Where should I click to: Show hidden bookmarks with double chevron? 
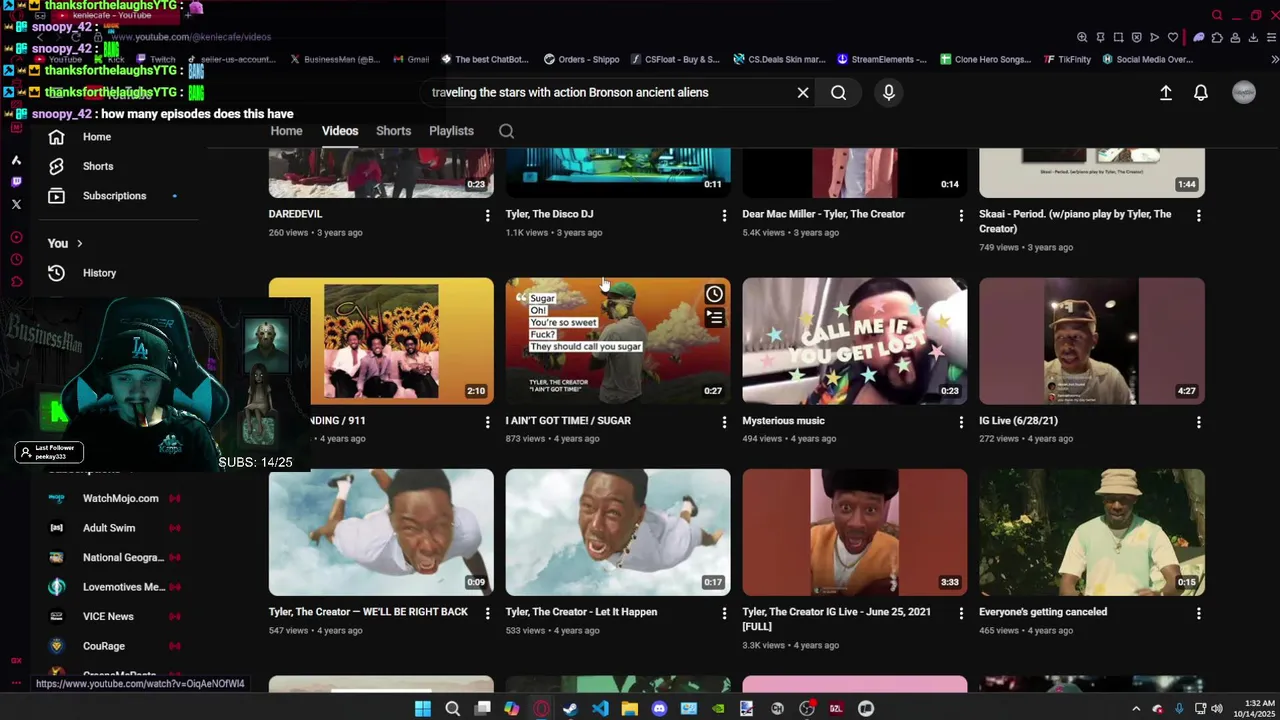pos(1274,59)
